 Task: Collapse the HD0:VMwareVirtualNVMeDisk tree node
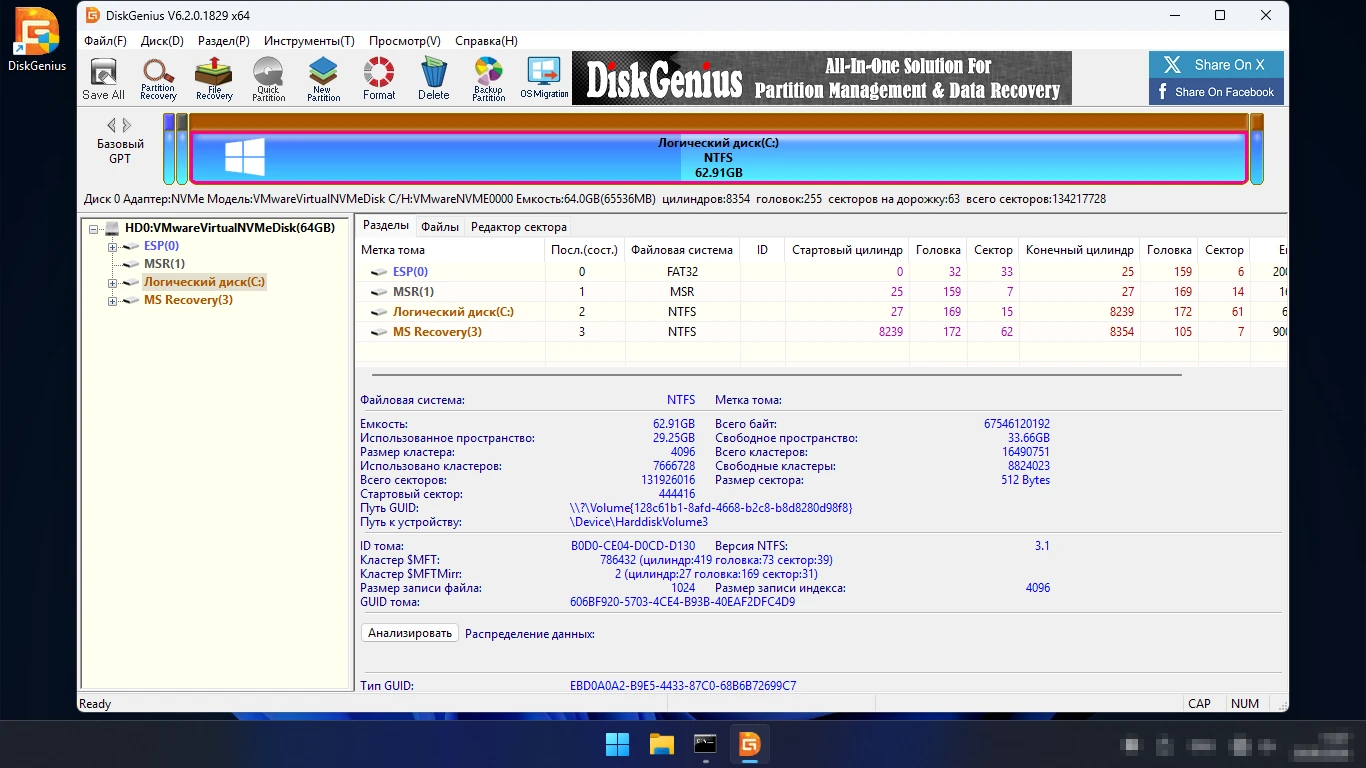pyautogui.click(x=93, y=228)
